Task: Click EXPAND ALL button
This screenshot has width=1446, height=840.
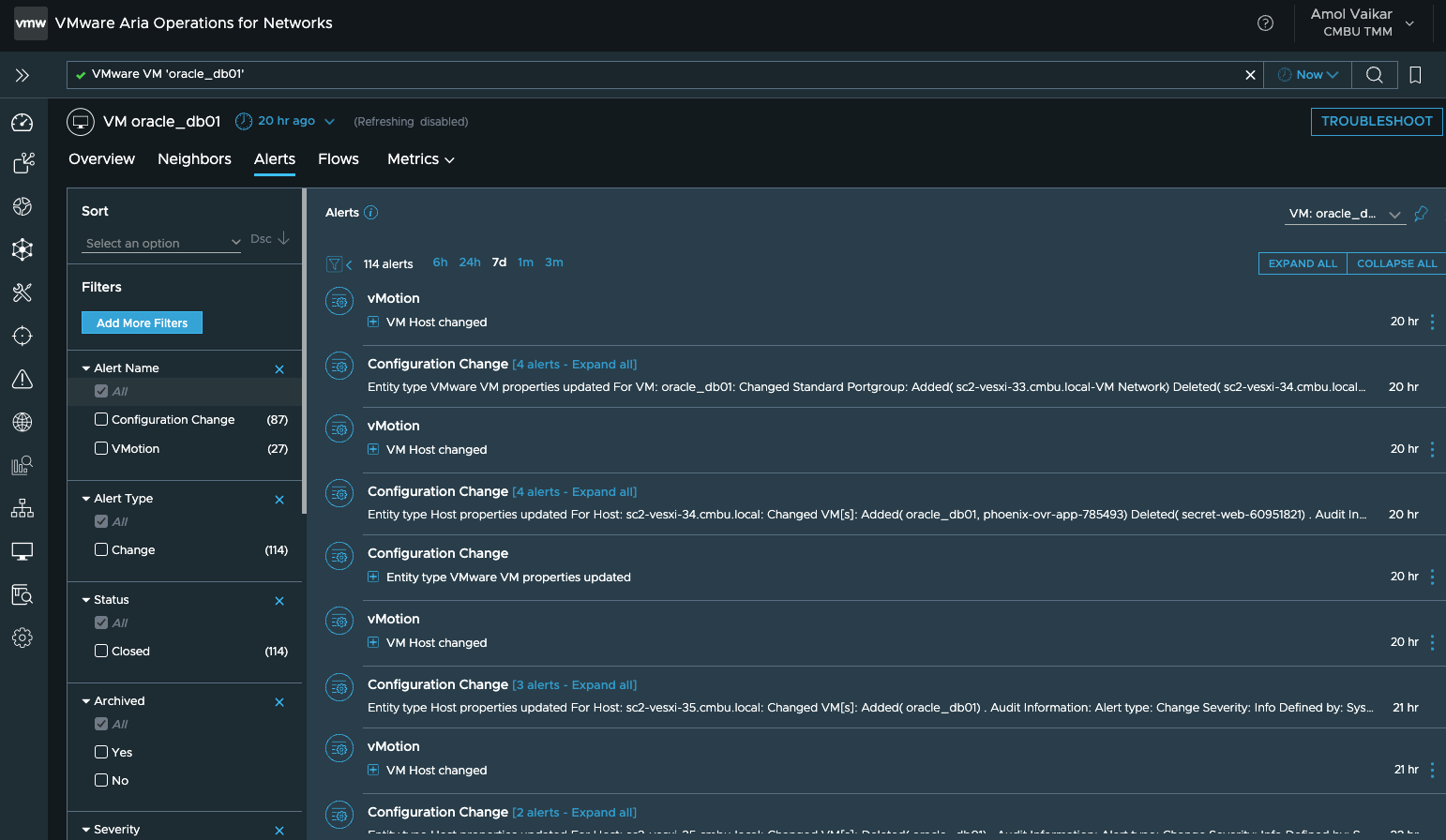Action: point(1303,263)
